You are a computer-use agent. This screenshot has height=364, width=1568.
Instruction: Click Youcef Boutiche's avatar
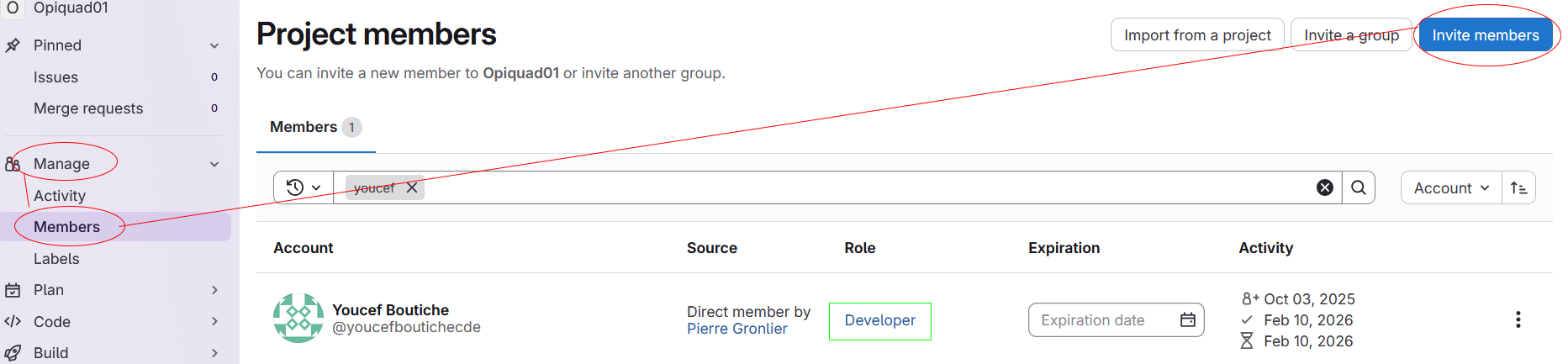(x=298, y=318)
